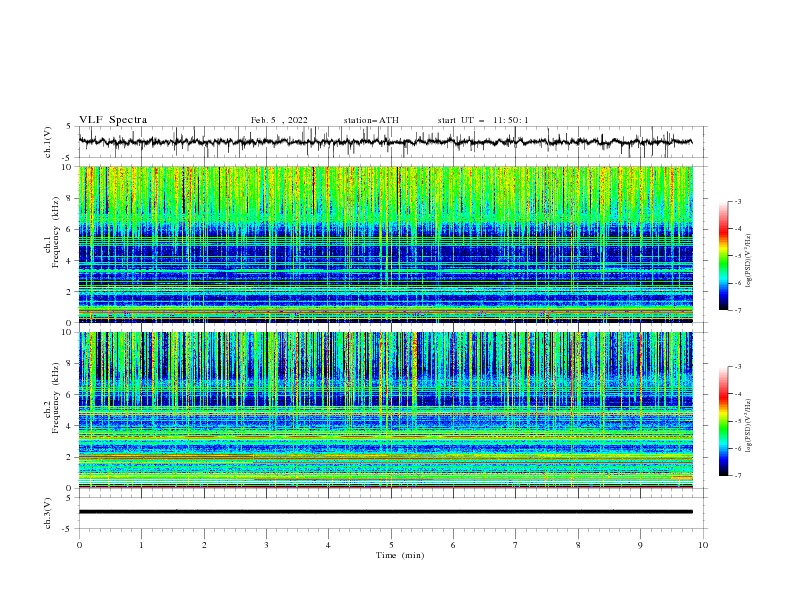The image size is (792, 612).
Task: Click the time axis tick label '10'
Action: [703, 545]
